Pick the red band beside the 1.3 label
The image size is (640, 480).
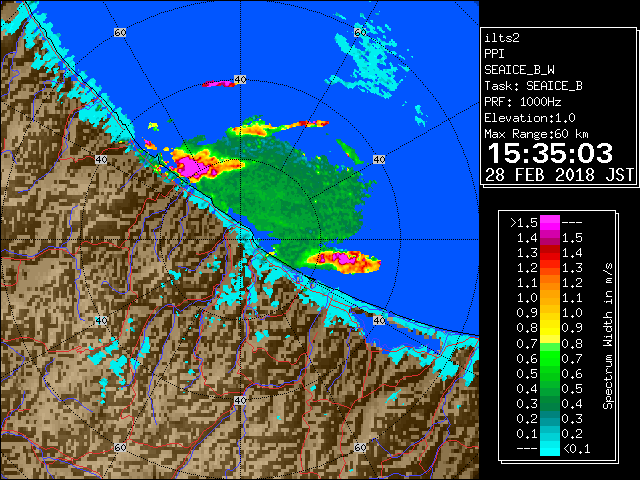pos(550,253)
